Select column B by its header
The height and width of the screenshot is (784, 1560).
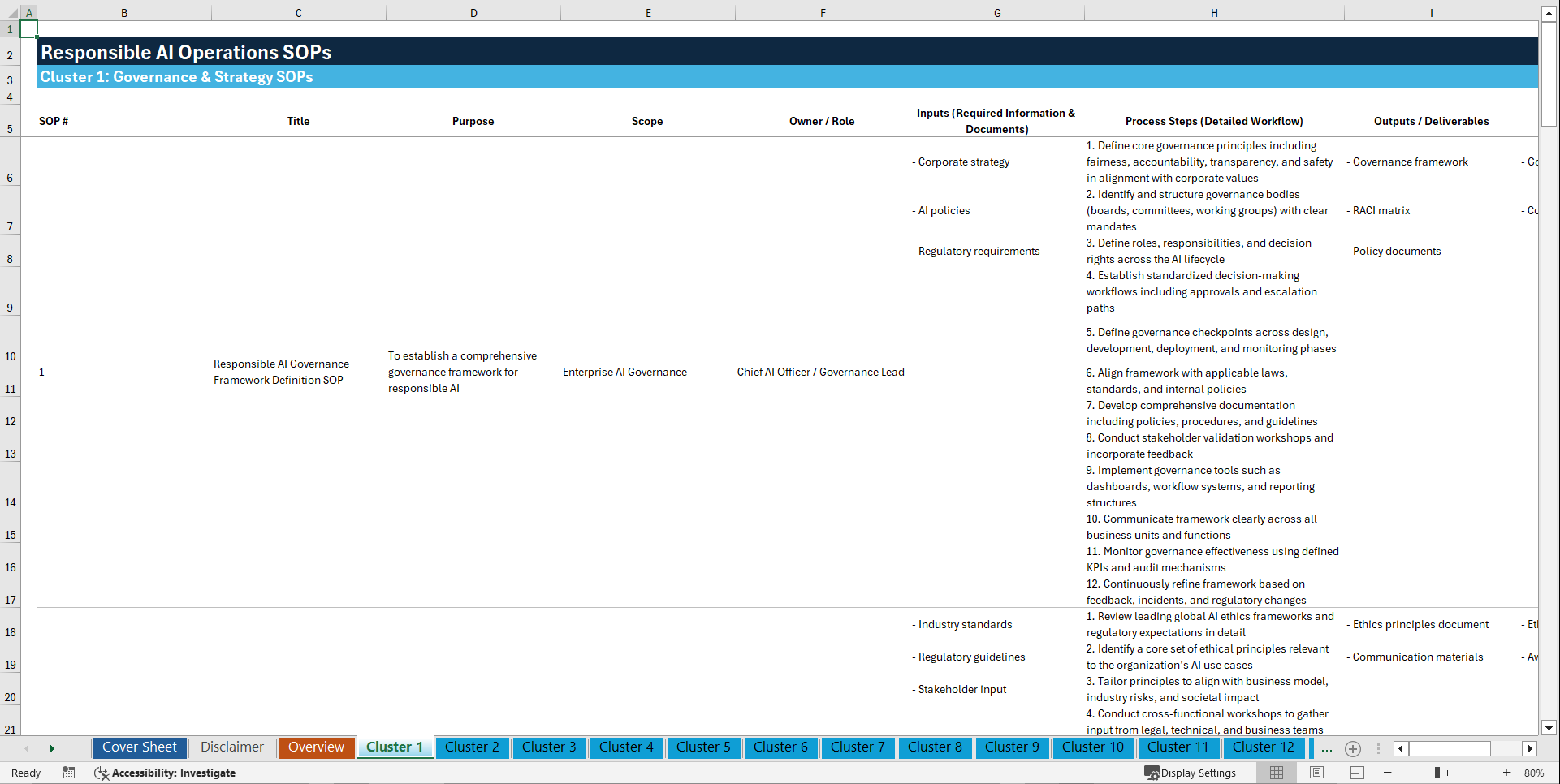(124, 13)
